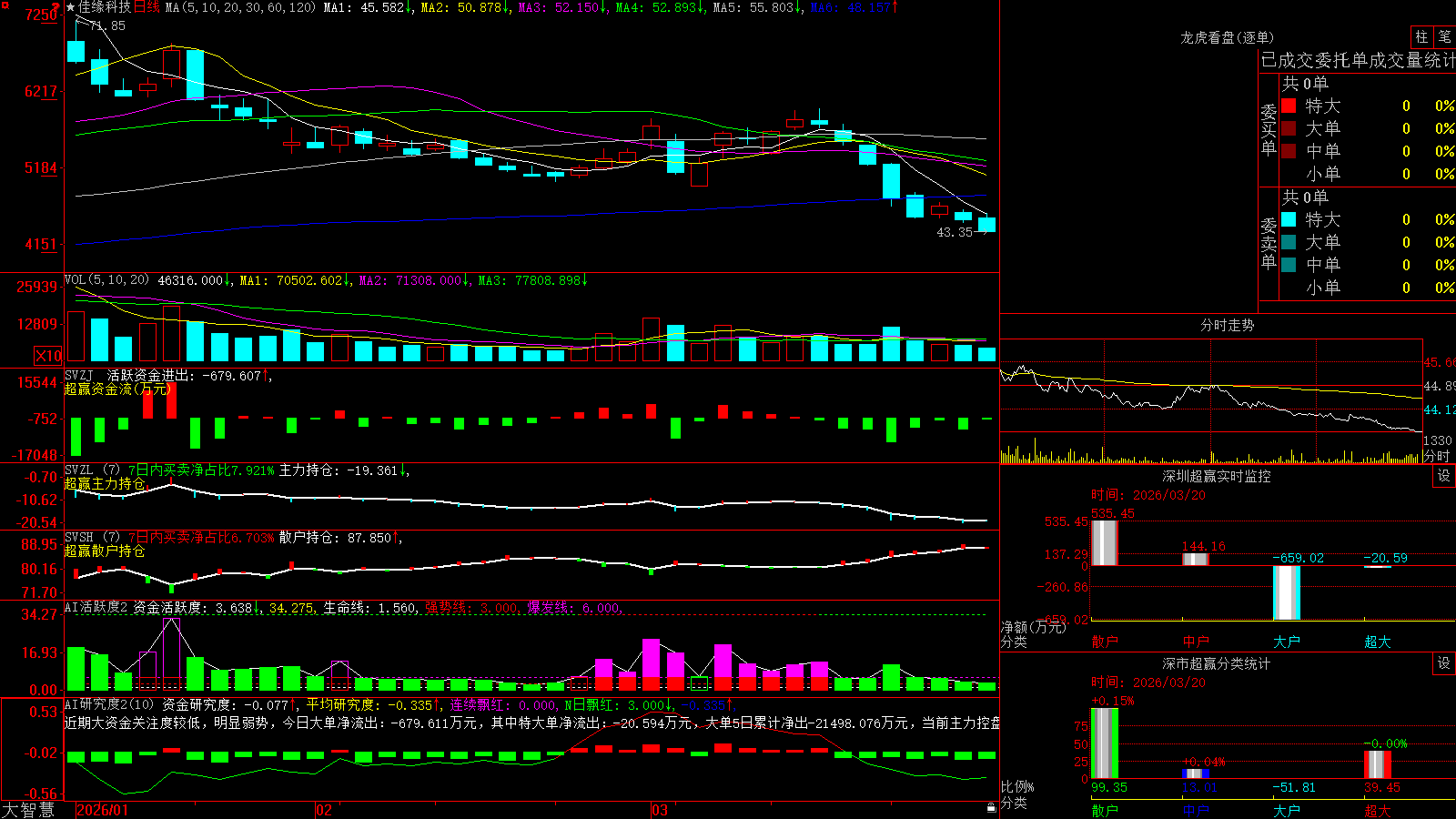
Task: Click the 03 month timeline marker
Action: (x=660, y=810)
